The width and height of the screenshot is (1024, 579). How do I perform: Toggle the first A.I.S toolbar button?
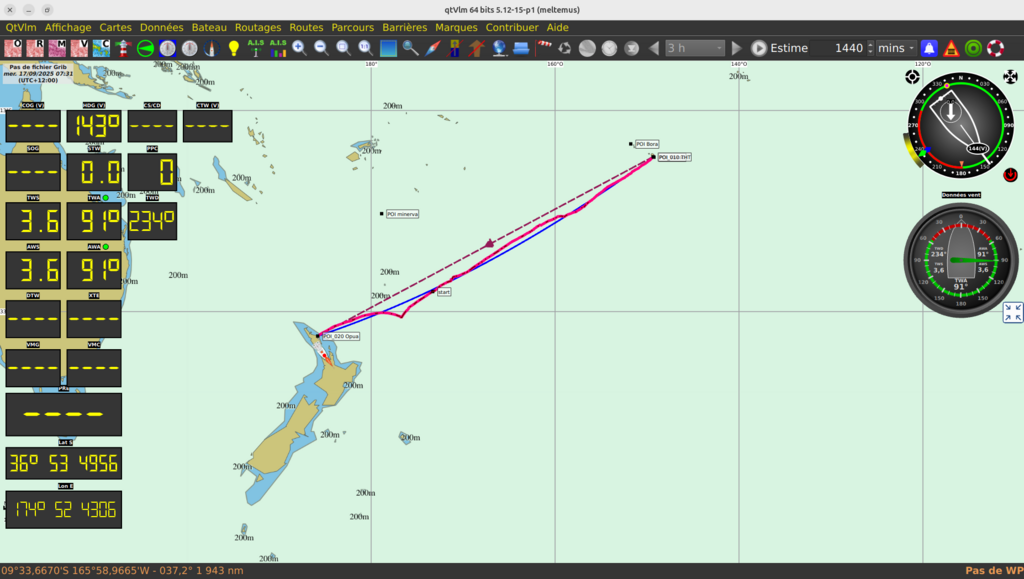point(255,48)
